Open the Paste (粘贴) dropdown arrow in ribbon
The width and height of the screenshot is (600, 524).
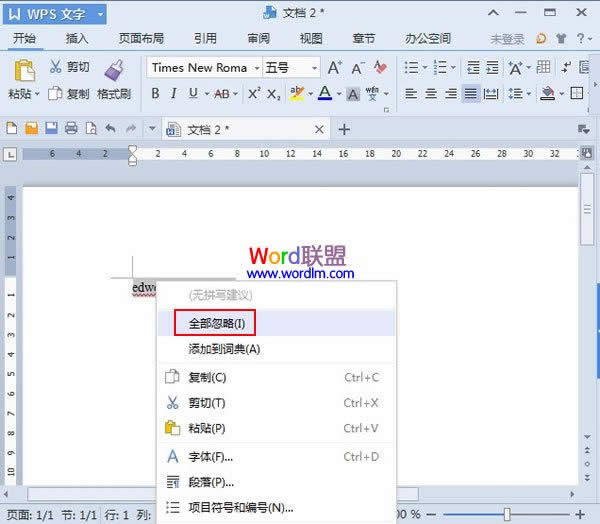tap(37, 94)
